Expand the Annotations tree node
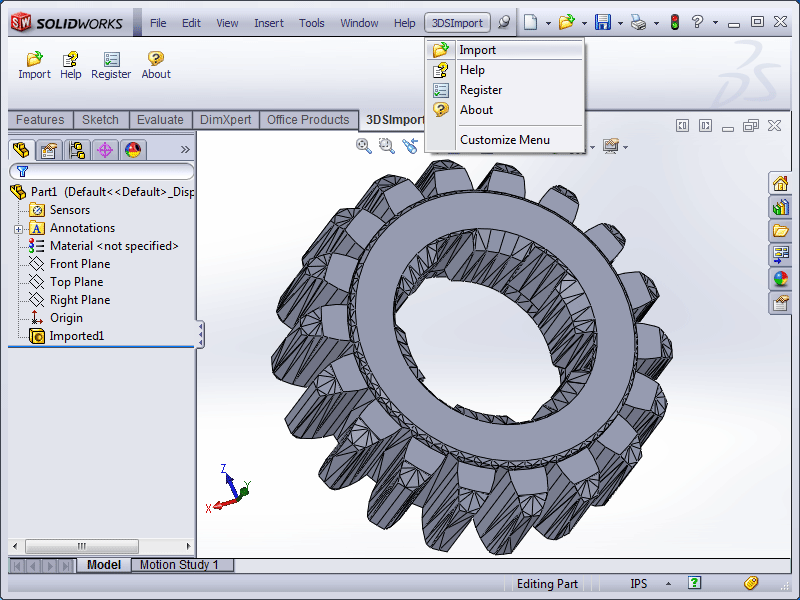Screen dimensions: 800x600 (20, 227)
